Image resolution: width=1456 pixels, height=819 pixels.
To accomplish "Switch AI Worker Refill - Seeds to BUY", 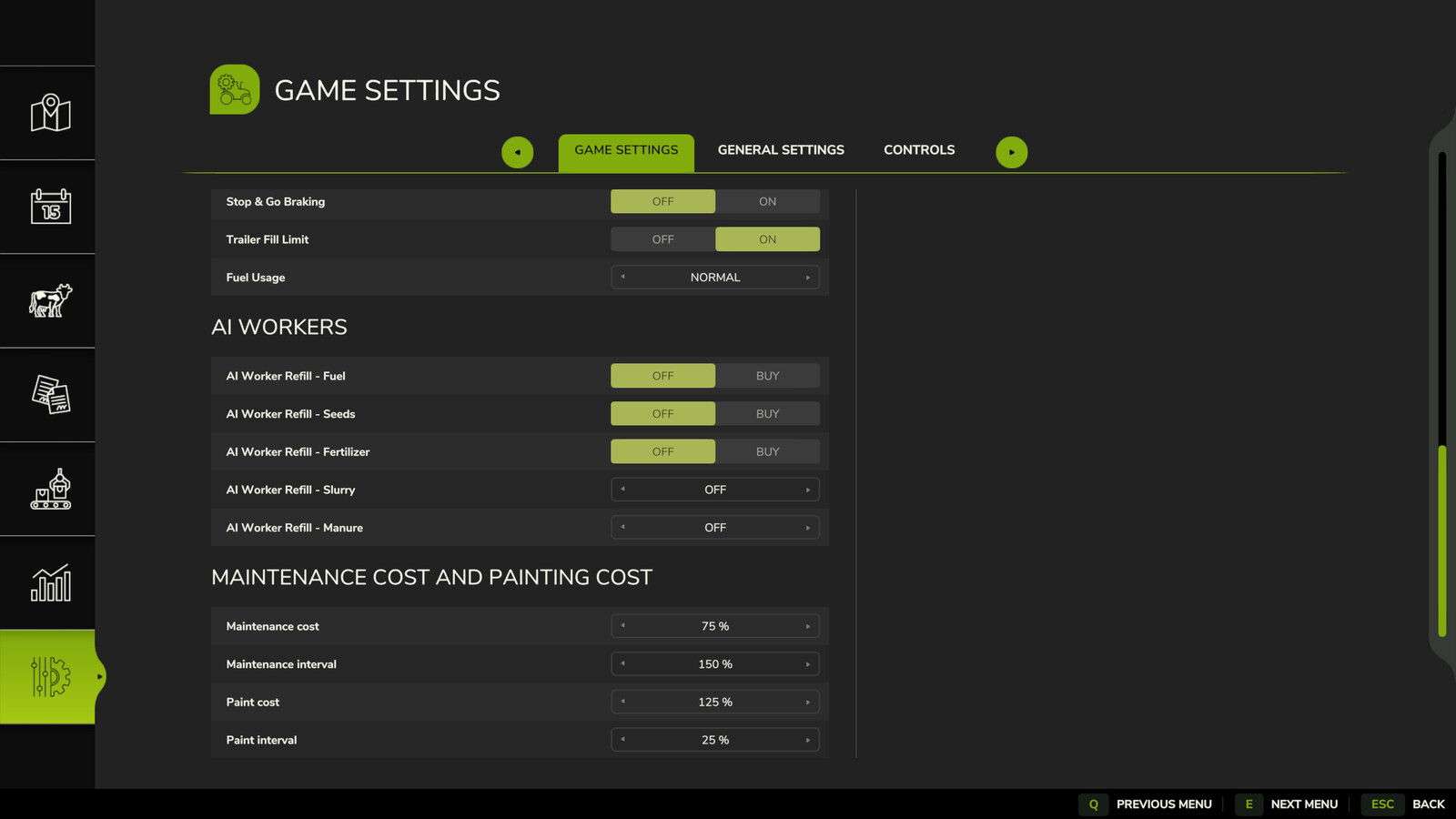I will pos(767,413).
